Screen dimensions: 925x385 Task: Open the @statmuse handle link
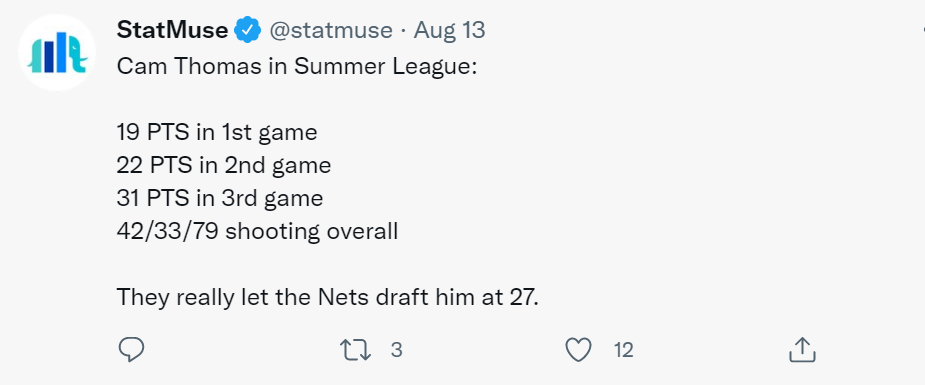click(x=331, y=29)
